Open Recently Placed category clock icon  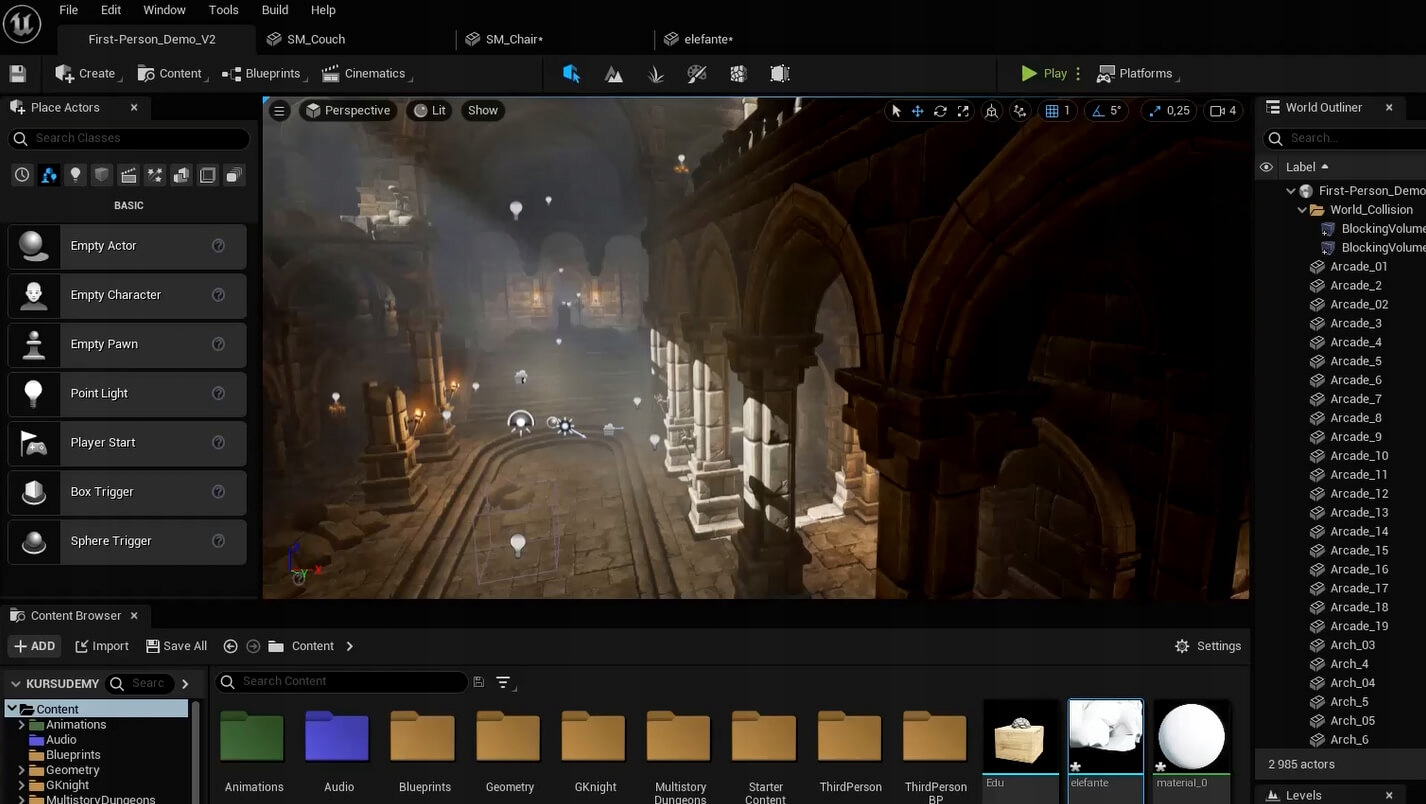click(22, 176)
